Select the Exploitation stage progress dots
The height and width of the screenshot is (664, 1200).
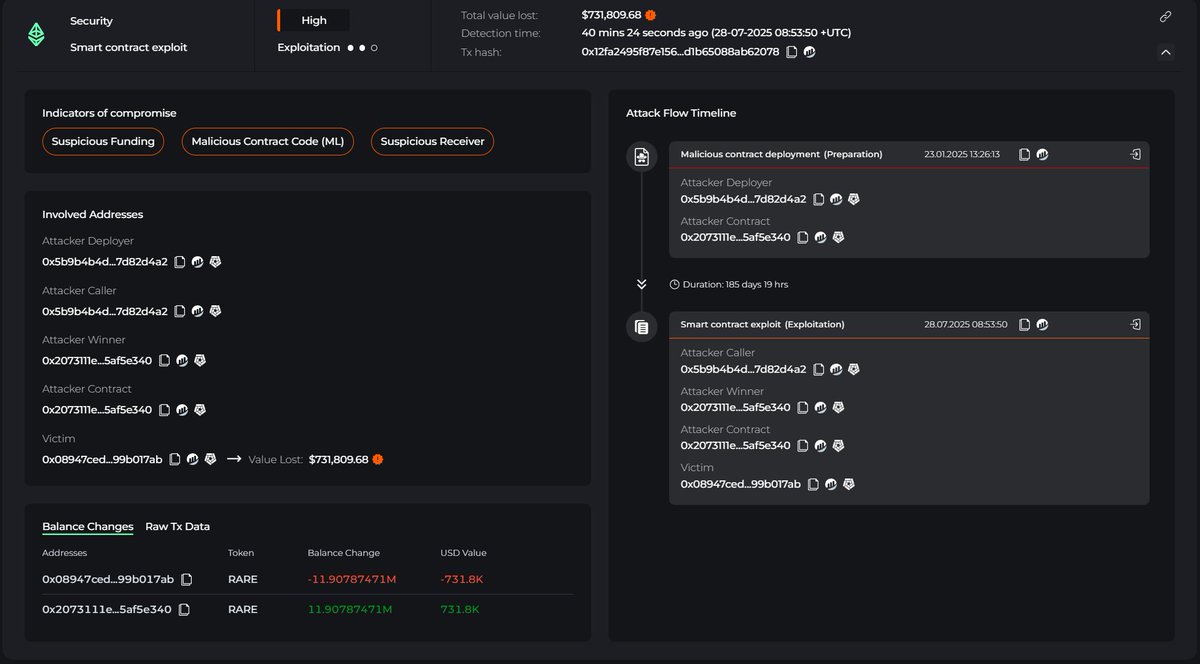click(362, 47)
